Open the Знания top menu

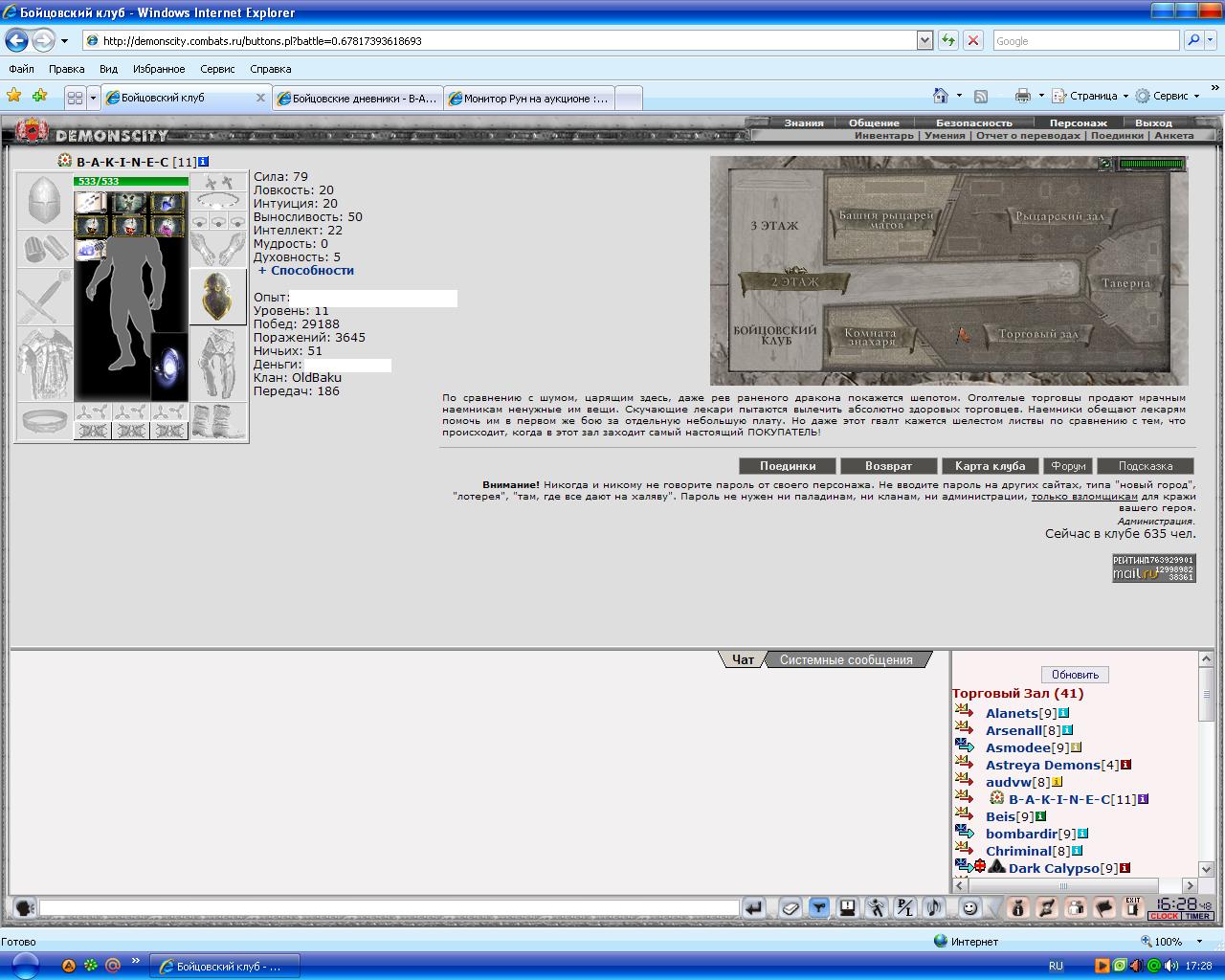point(804,122)
